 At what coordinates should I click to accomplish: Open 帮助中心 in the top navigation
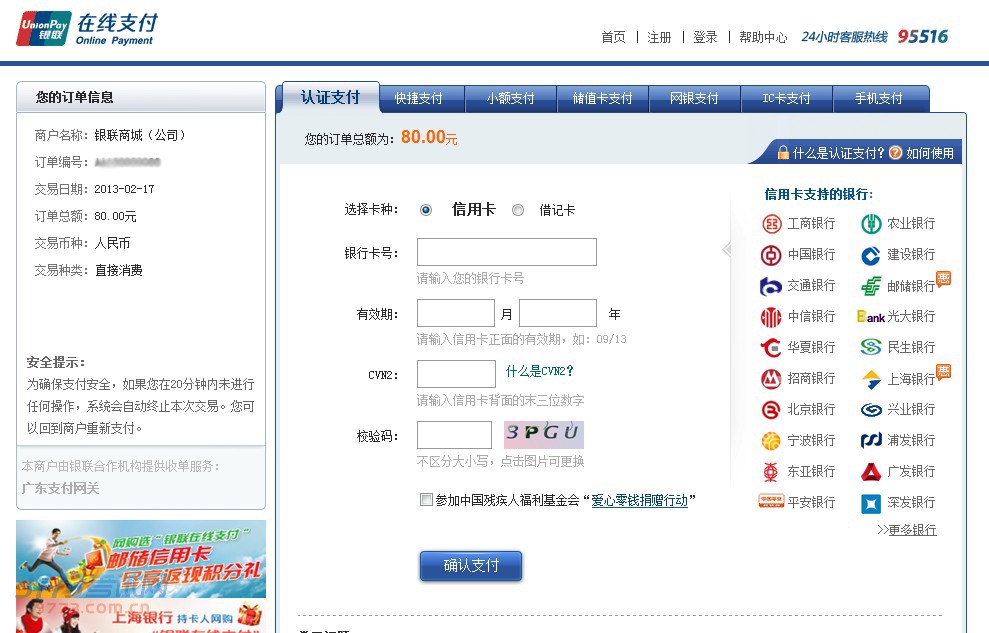click(763, 37)
